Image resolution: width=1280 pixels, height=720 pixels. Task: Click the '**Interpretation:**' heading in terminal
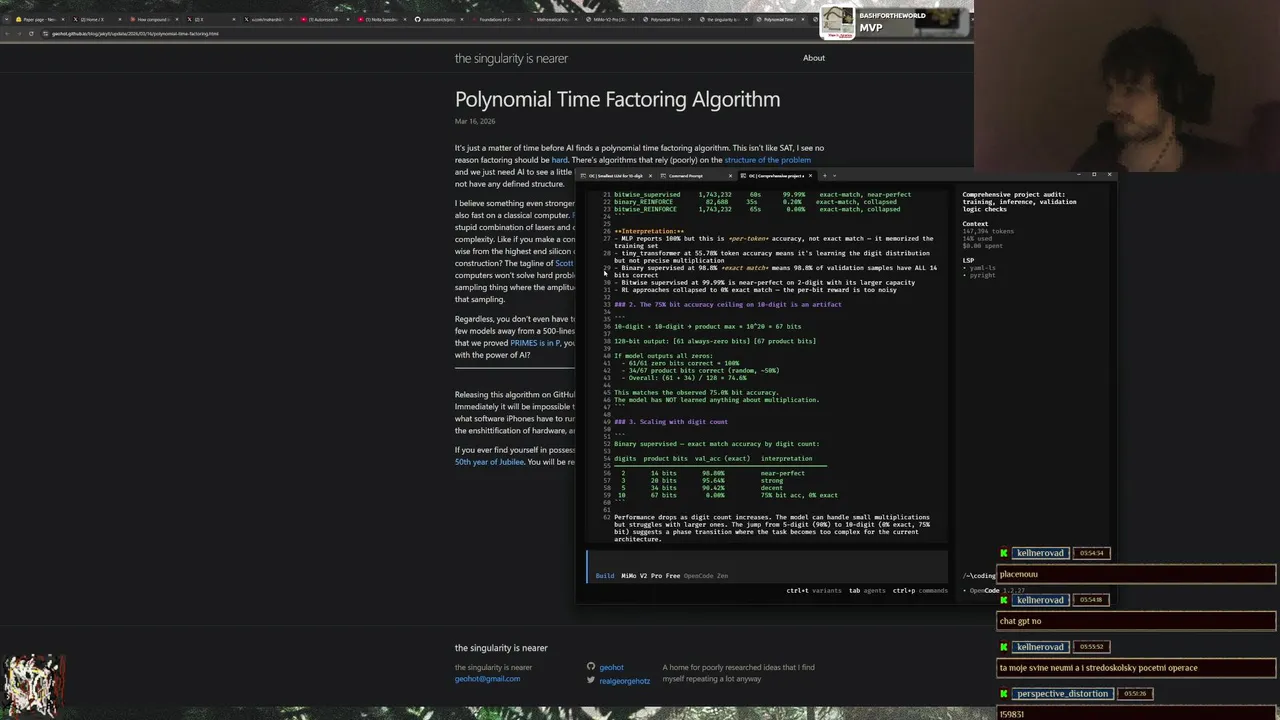click(x=649, y=231)
